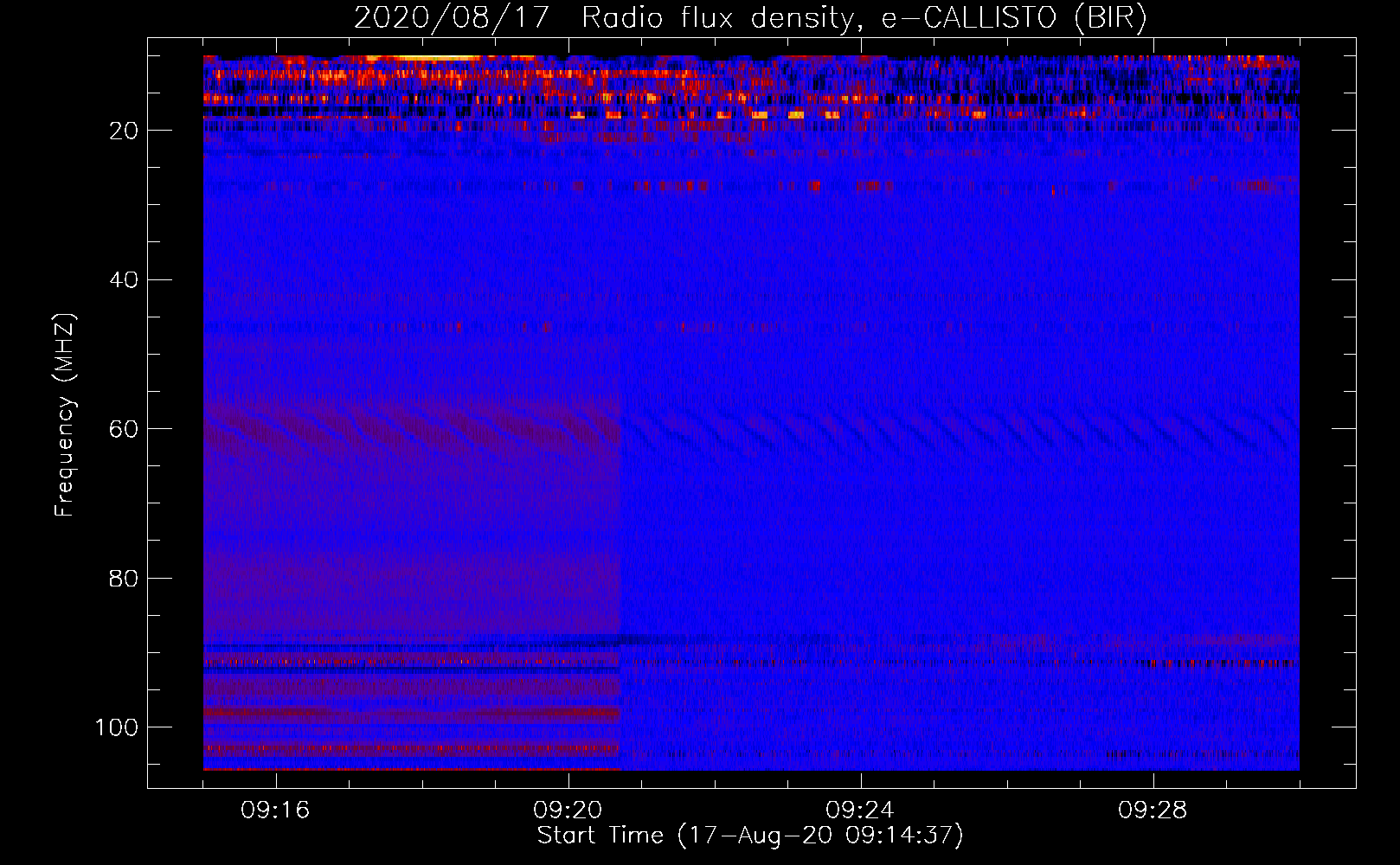Click the plot title 'Radio flux density, e-CALLISTO (BIR)'

pos(864,18)
